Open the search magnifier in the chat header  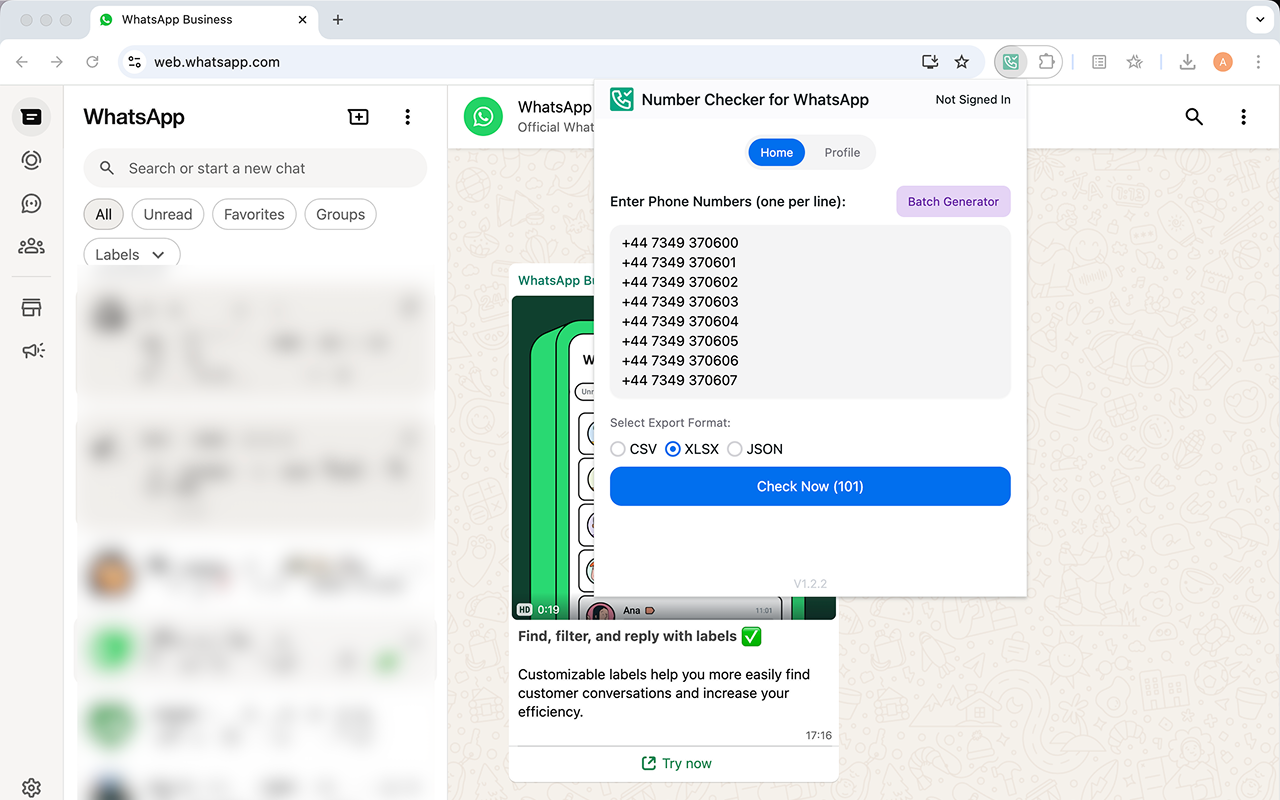1194,117
